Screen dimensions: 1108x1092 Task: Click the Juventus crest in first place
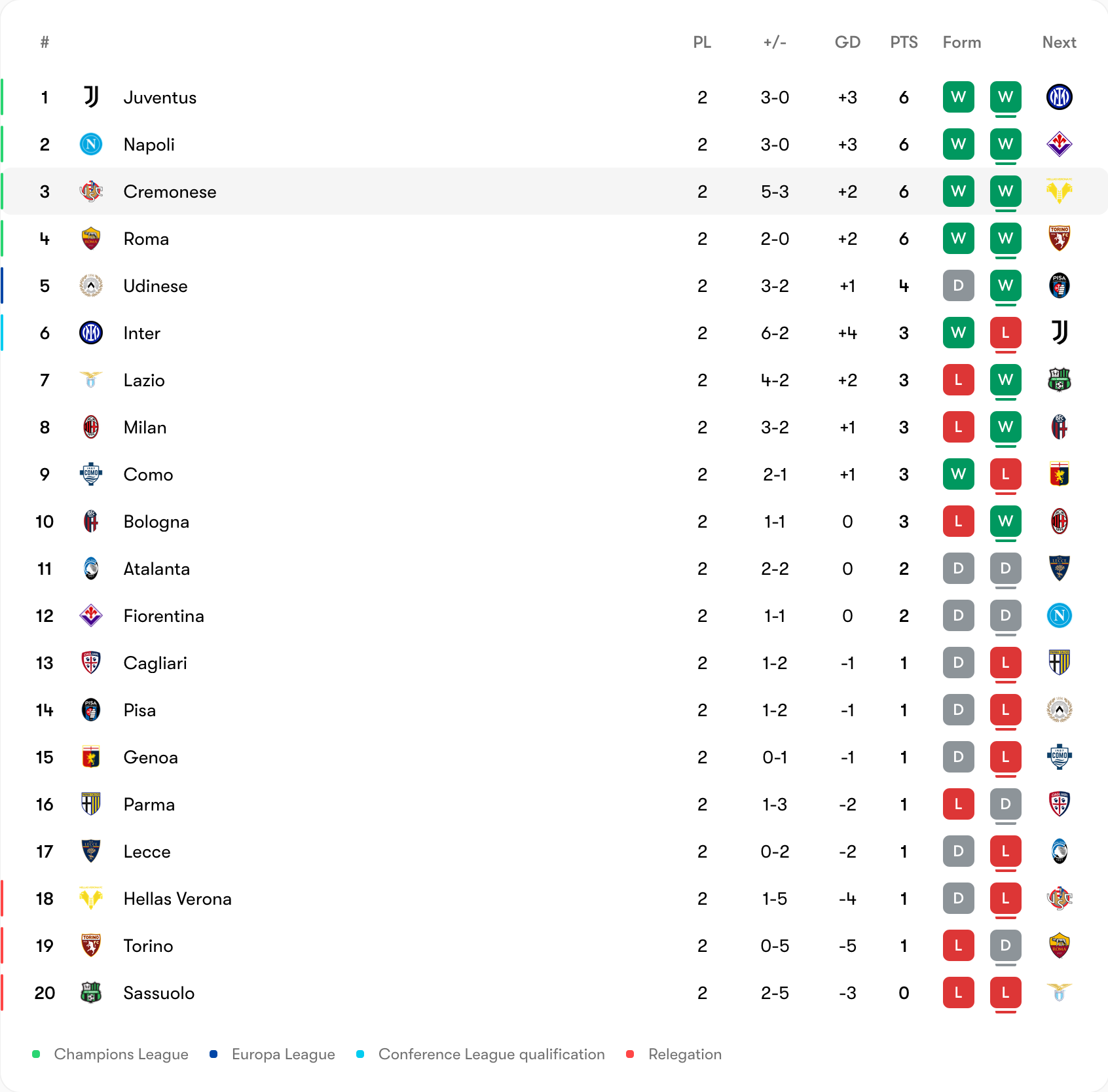point(91,97)
